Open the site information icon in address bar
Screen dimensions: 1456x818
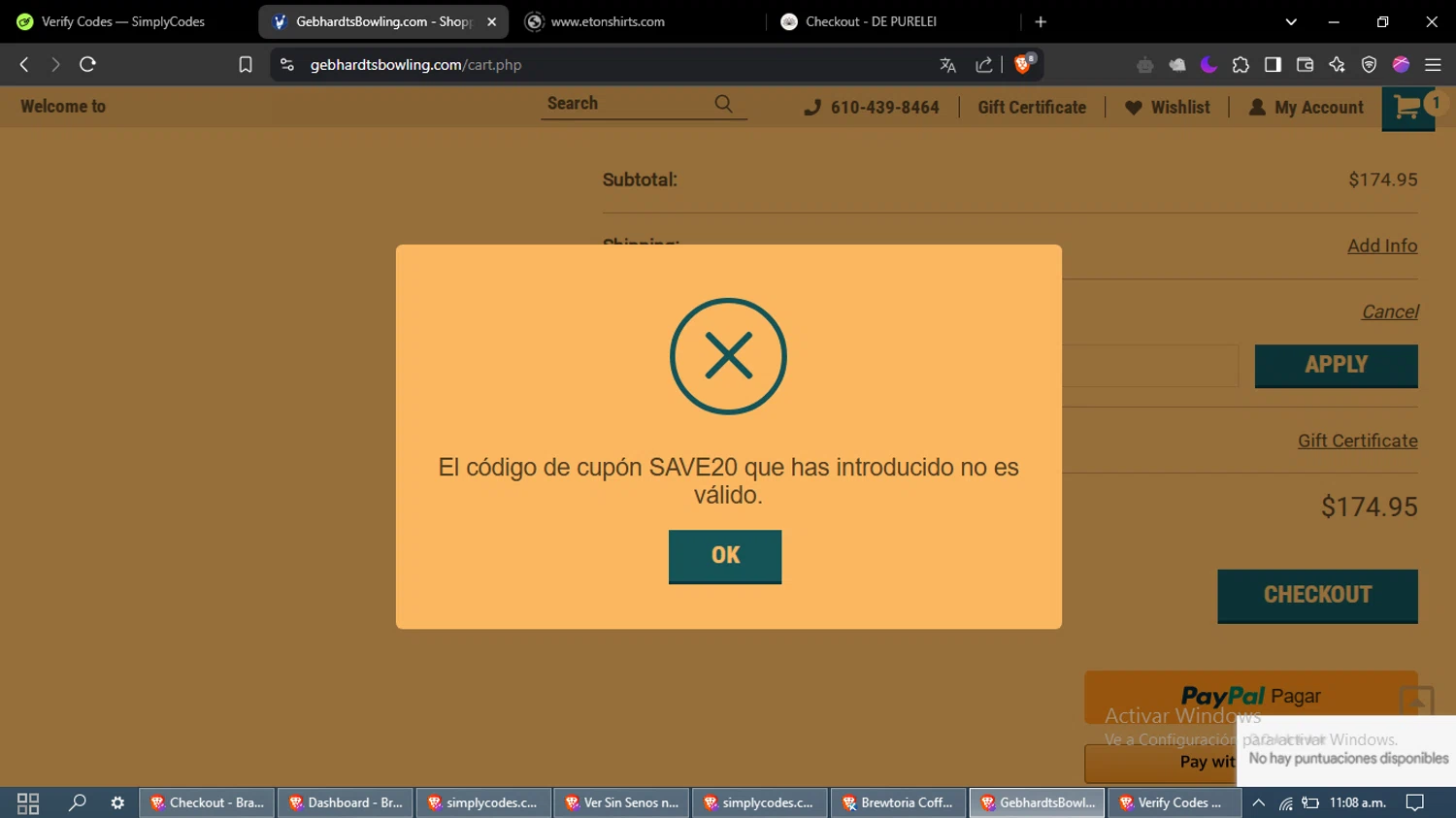(x=286, y=64)
